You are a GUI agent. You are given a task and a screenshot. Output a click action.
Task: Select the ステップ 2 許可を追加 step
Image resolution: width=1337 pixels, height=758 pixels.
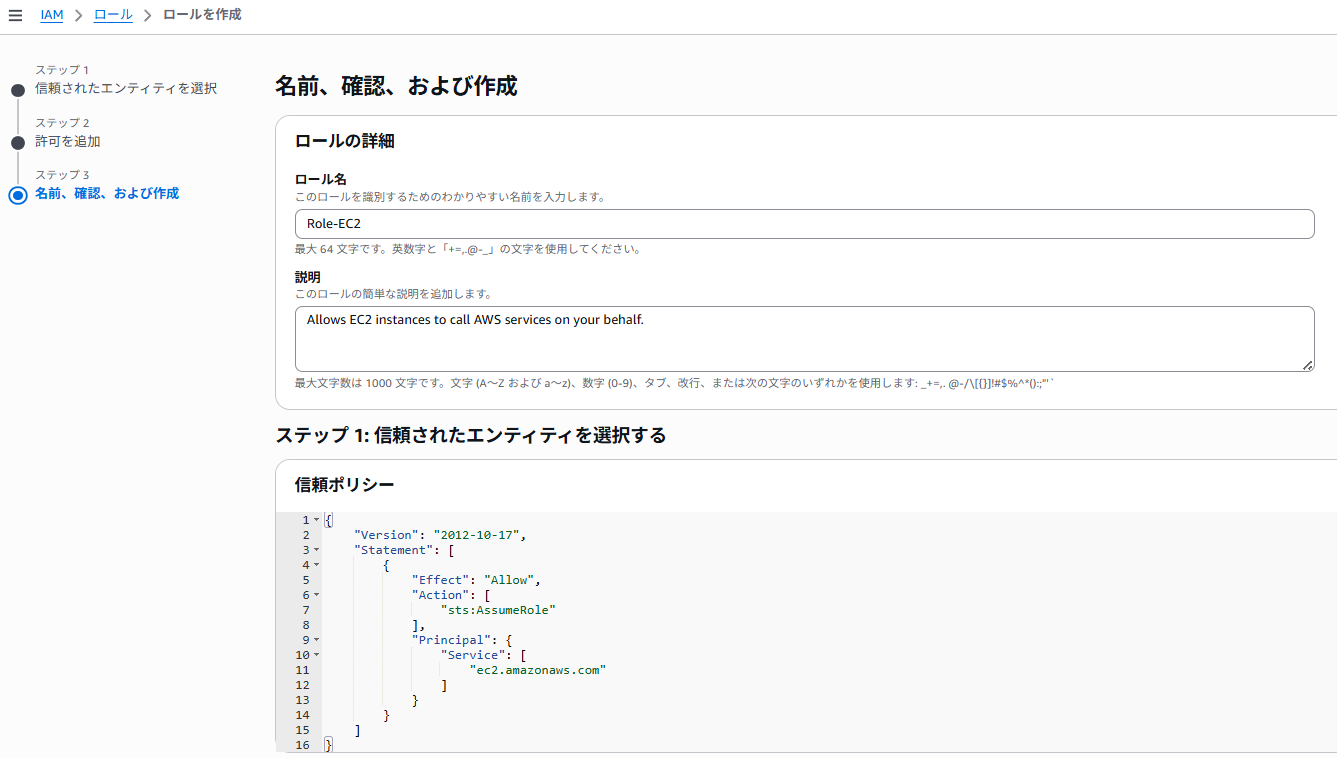(16, 141)
